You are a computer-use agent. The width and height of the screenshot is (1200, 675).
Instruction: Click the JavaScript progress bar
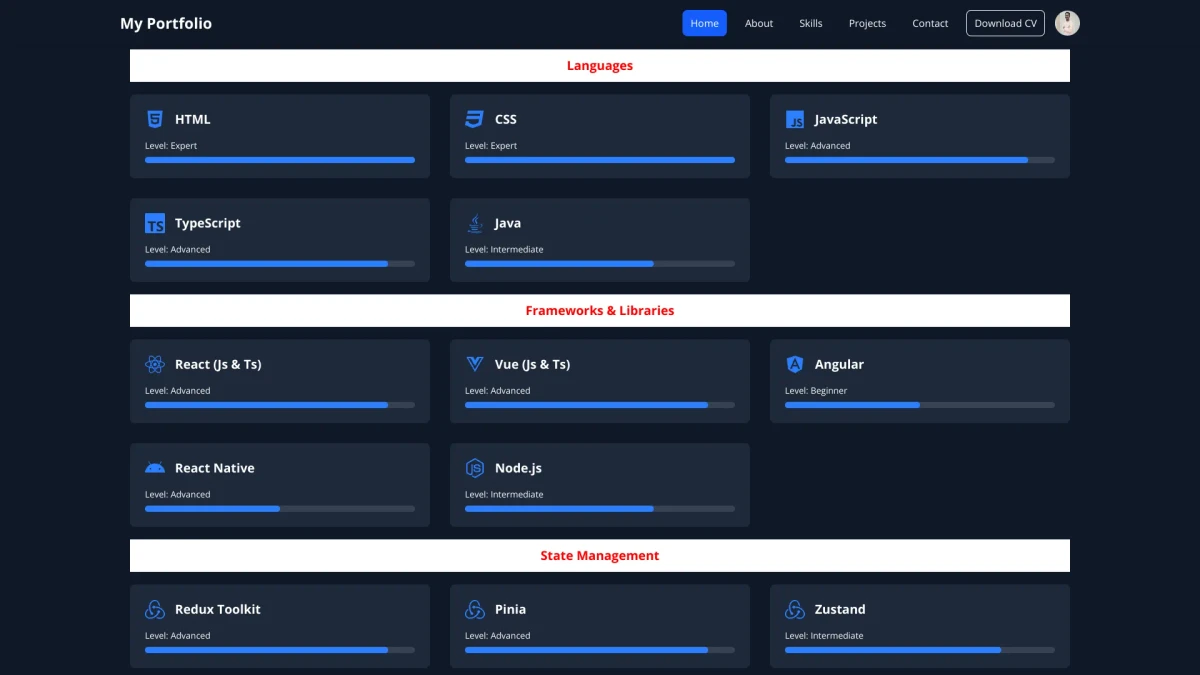pos(920,160)
